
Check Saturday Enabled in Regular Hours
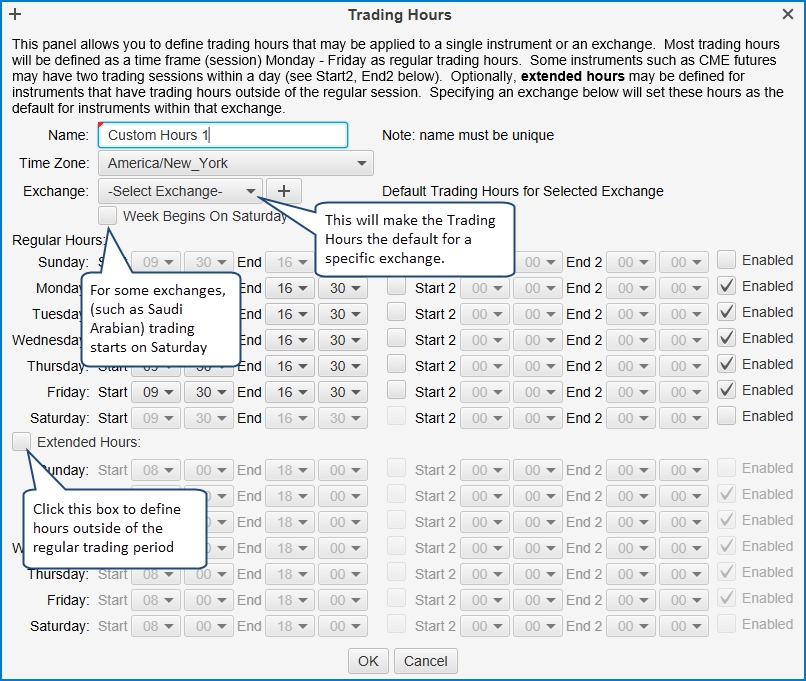(726, 416)
